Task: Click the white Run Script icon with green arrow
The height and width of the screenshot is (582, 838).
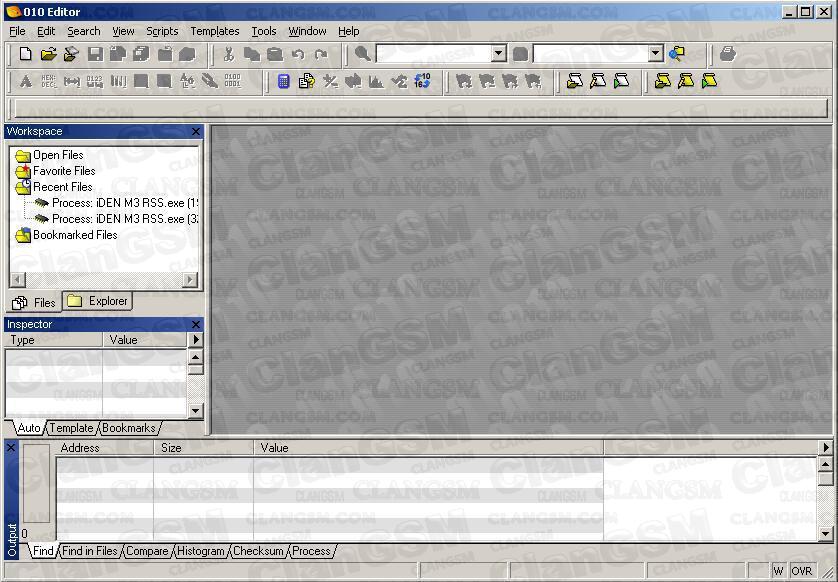Action: pos(622,81)
